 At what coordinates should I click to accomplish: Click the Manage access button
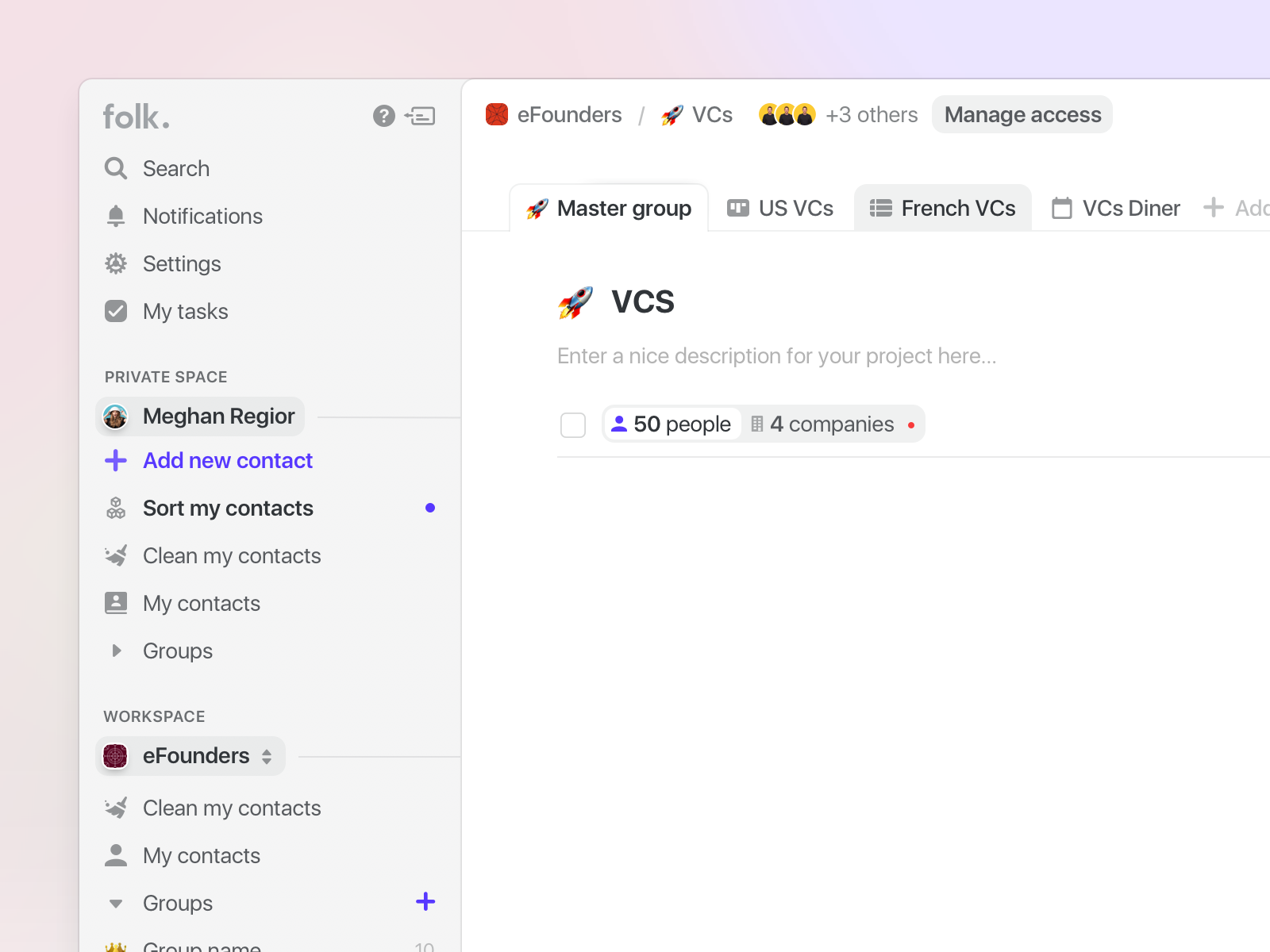(x=1022, y=115)
